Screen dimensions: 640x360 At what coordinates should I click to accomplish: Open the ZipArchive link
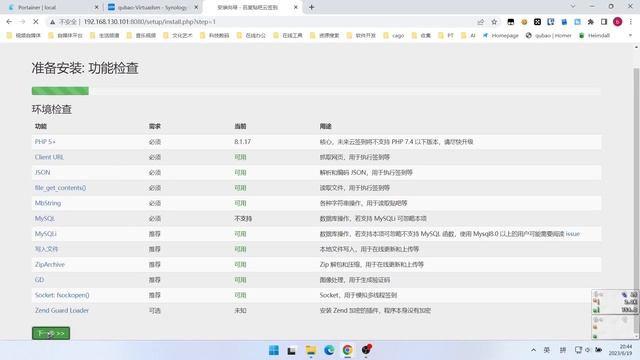(x=50, y=264)
